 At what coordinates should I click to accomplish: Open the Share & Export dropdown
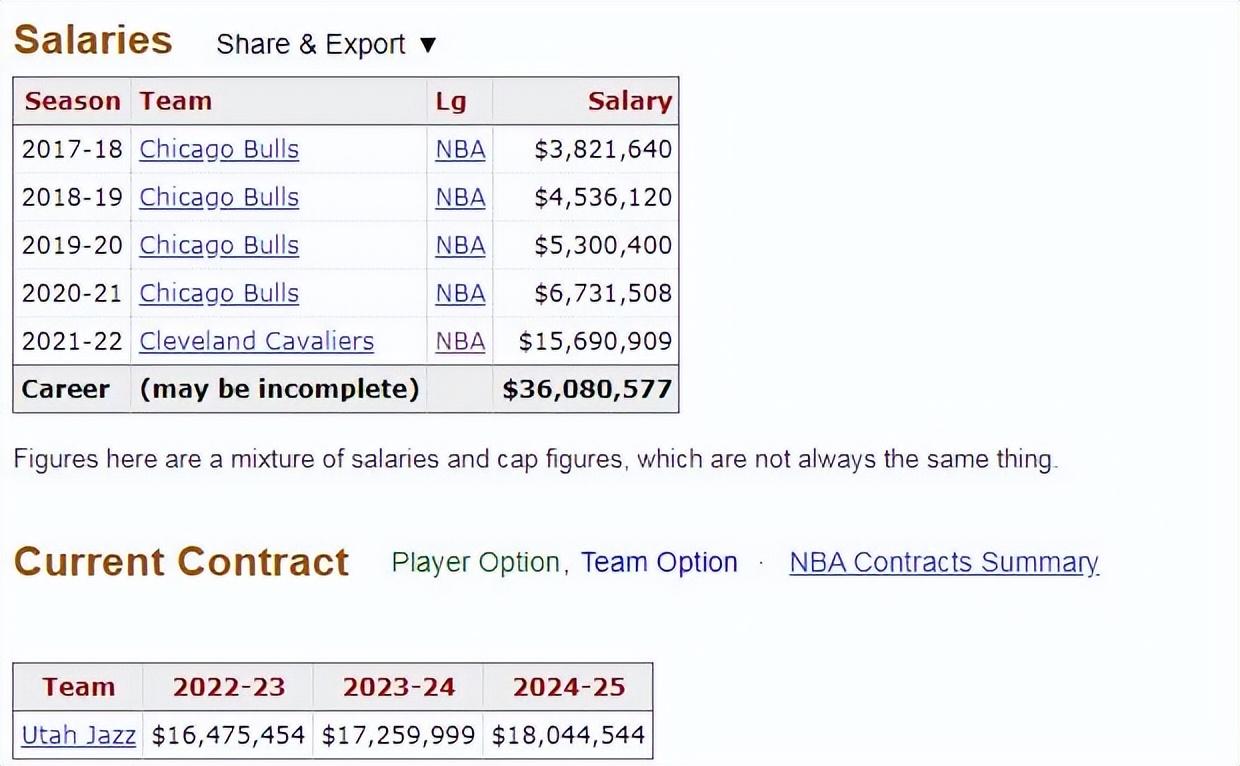(x=327, y=45)
